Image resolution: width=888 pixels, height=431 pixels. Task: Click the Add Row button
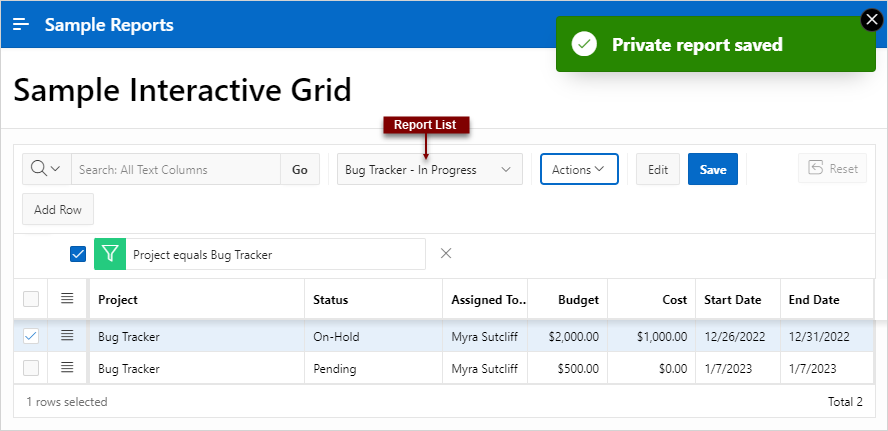click(x=58, y=210)
